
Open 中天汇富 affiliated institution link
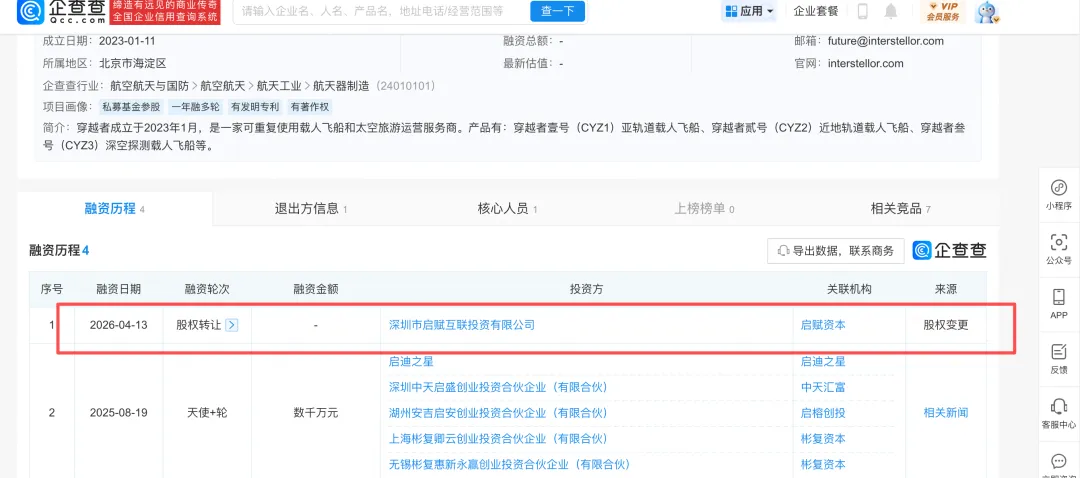[823, 387]
